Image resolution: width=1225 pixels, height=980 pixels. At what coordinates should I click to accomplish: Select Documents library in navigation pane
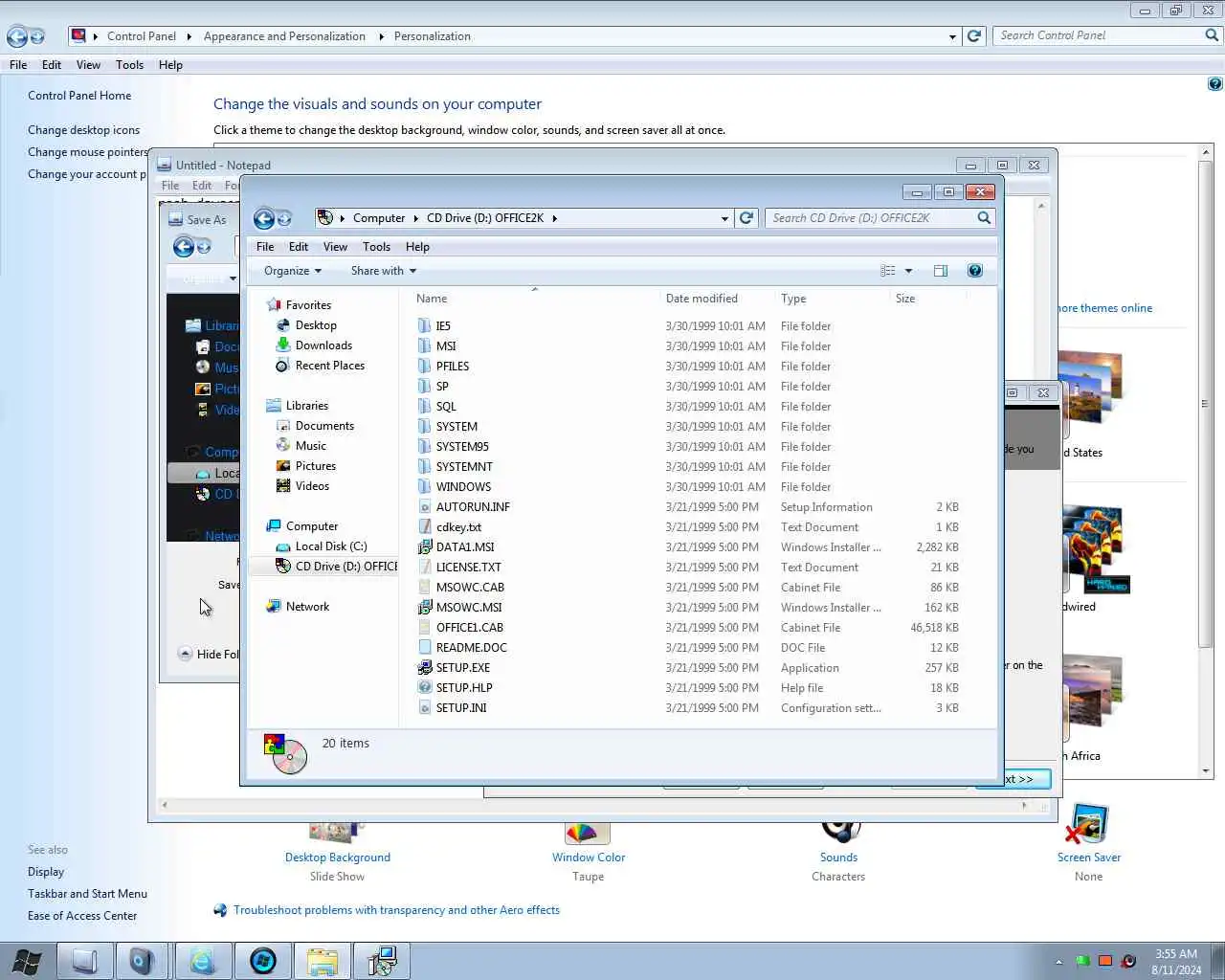tap(324, 426)
